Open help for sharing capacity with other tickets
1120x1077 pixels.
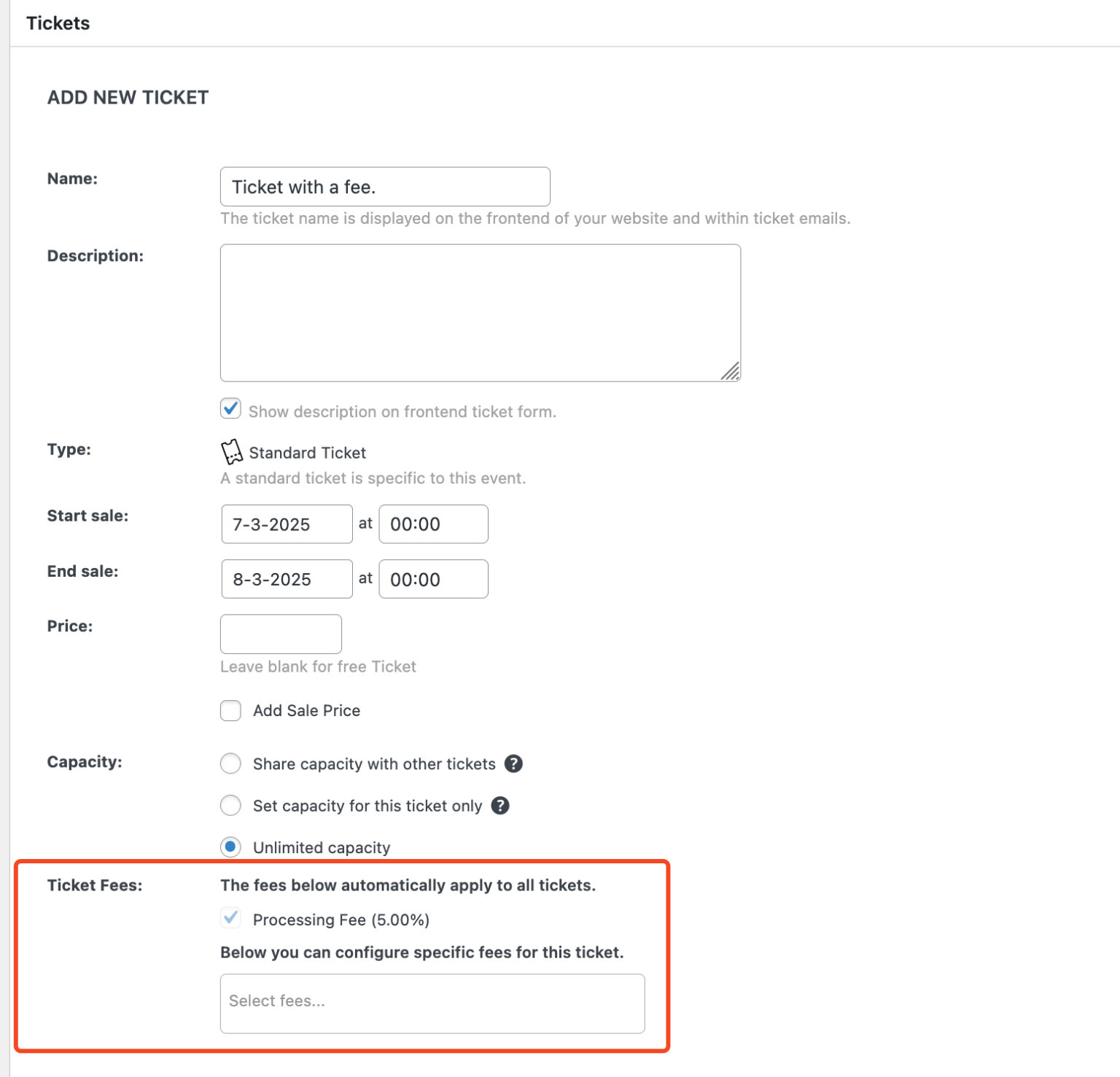point(513,763)
